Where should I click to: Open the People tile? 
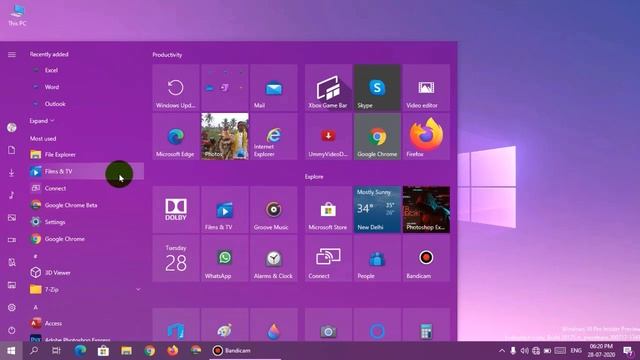coord(377,258)
